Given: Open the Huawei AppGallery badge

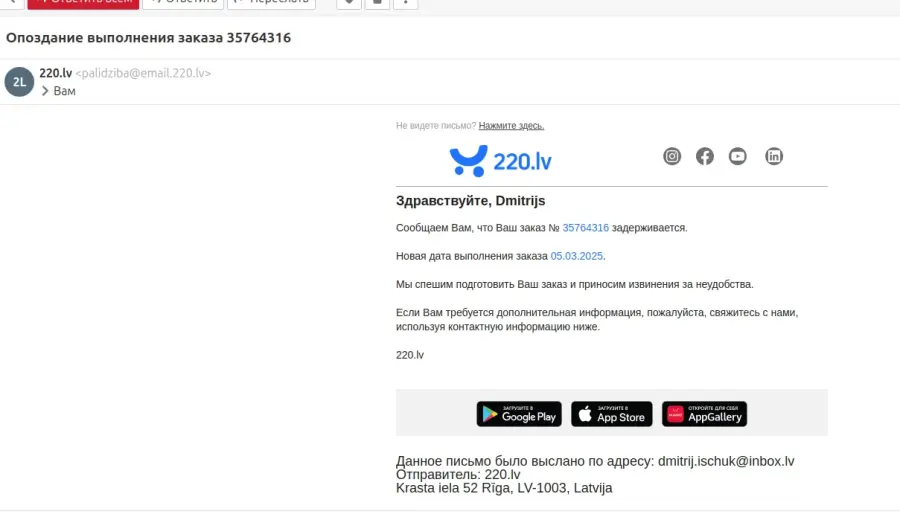Looking at the screenshot, I should pyautogui.click(x=704, y=414).
